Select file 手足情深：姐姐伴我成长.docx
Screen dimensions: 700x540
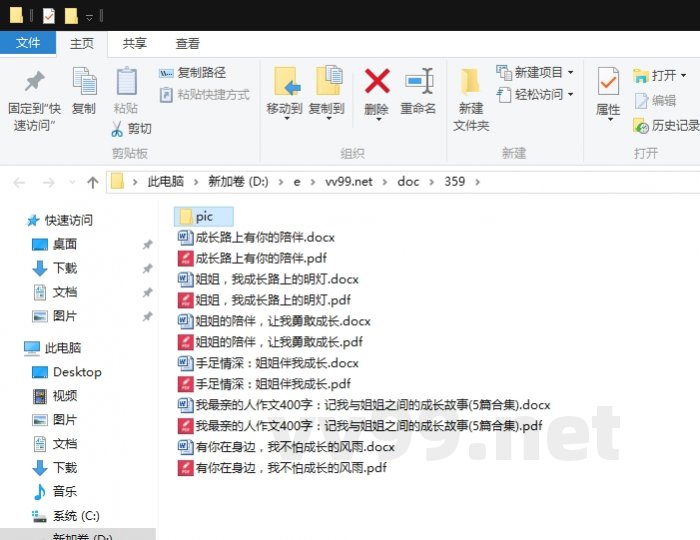click(268, 363)
